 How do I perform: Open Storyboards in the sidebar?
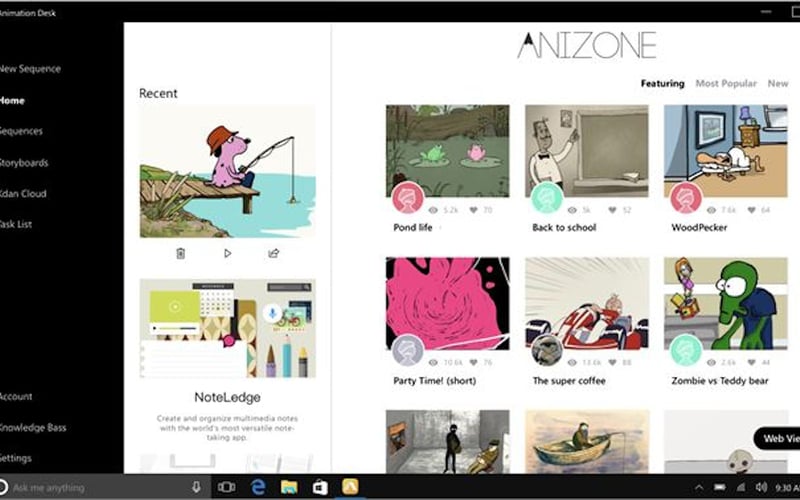24,163
